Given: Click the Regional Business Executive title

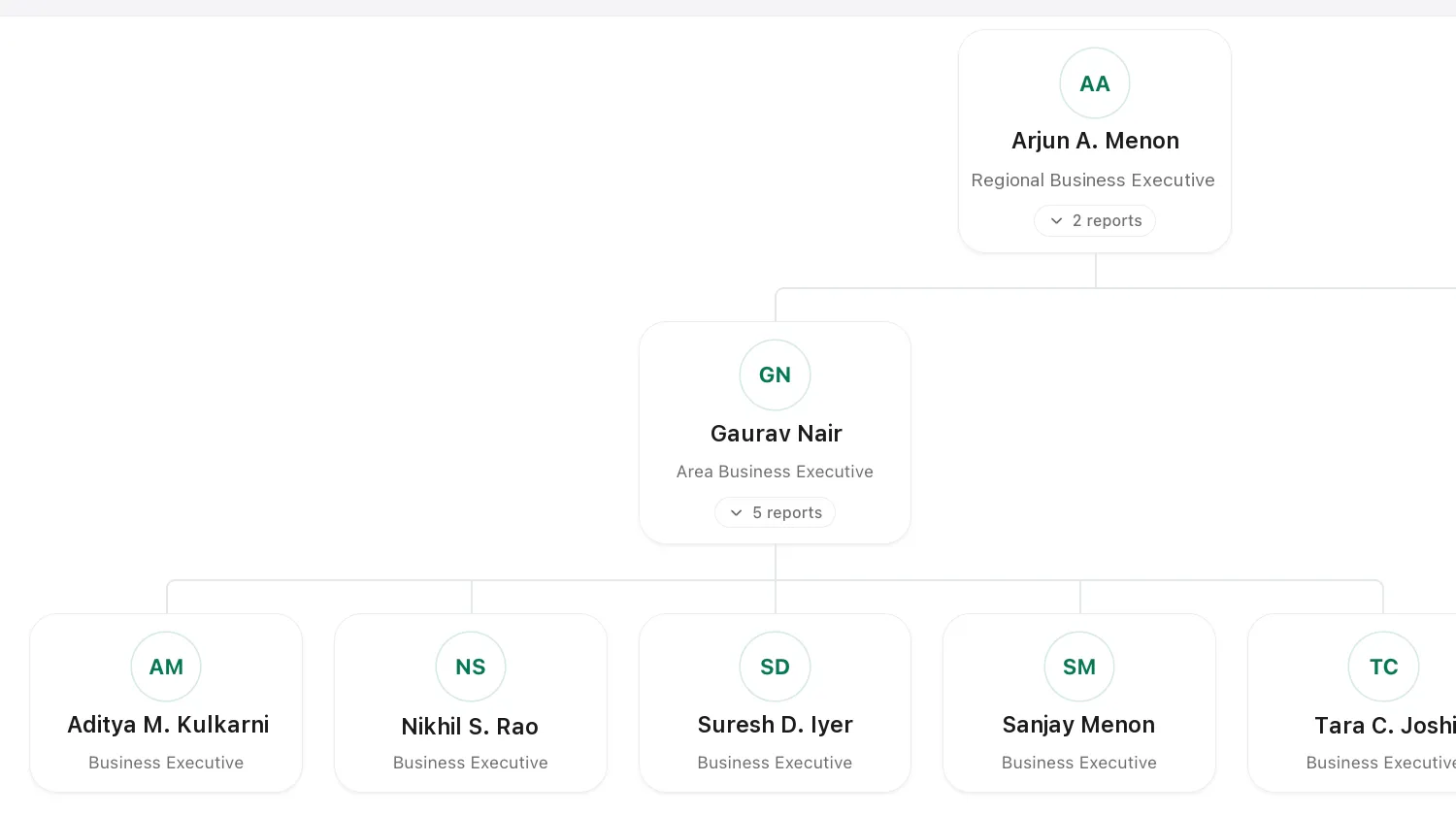Looking at the screenshot, I should tap(1093, 180).
